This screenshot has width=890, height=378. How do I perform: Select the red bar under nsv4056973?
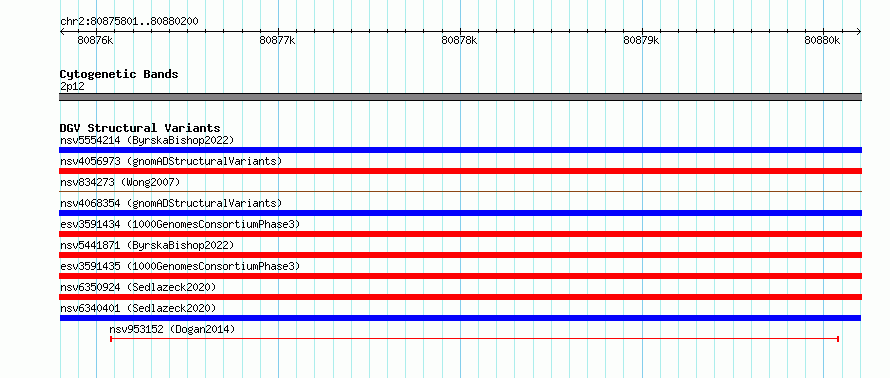pos(460,171)
